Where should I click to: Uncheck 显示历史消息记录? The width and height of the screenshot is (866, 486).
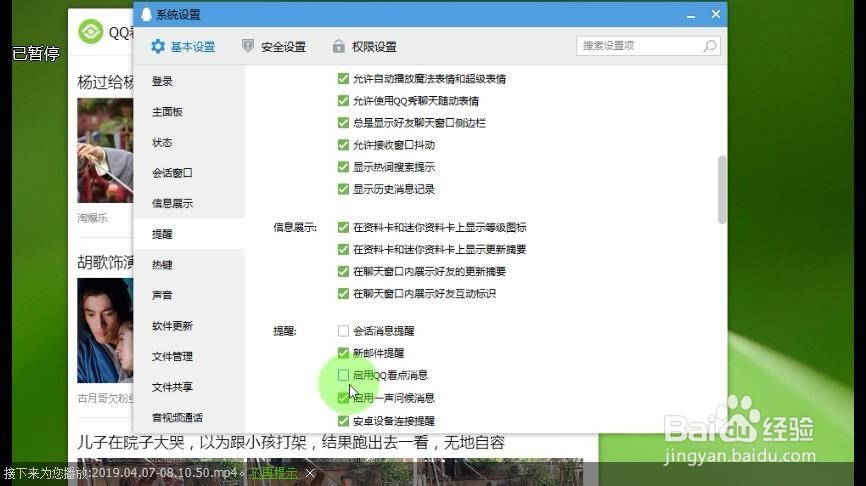pos(343,189)
